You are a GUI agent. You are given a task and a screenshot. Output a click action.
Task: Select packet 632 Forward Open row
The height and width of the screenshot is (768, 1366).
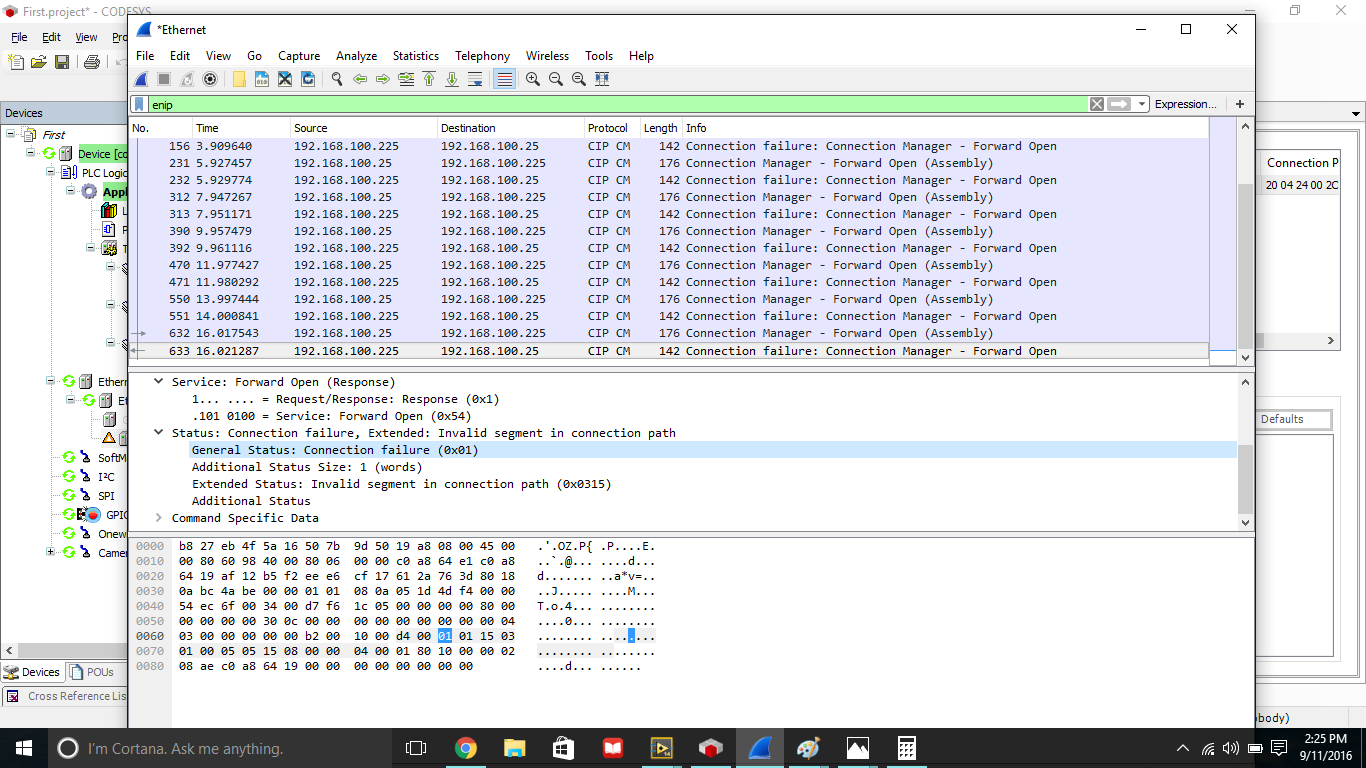point(669,333)
